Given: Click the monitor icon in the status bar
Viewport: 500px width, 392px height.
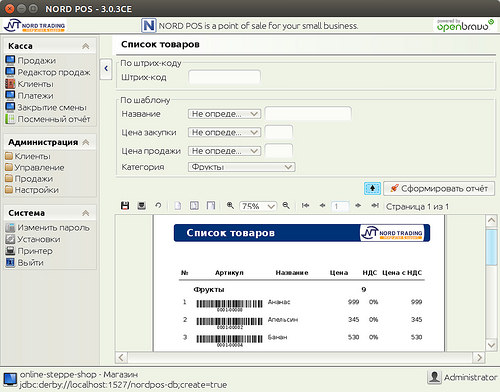Looking at the screenshot, I should [x=10, y=379].
